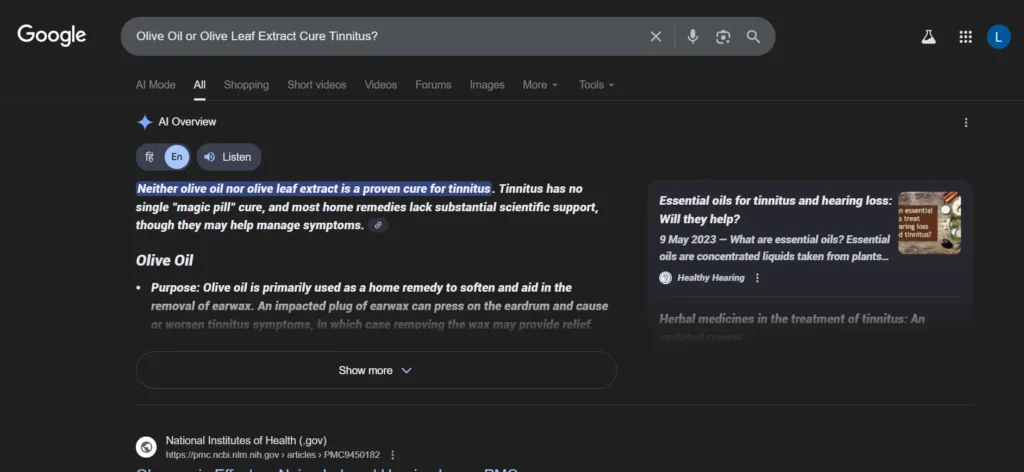Open the essential oils for tinnitus article
Viewport: 1024px width, 472px height.
pos(774,209)
